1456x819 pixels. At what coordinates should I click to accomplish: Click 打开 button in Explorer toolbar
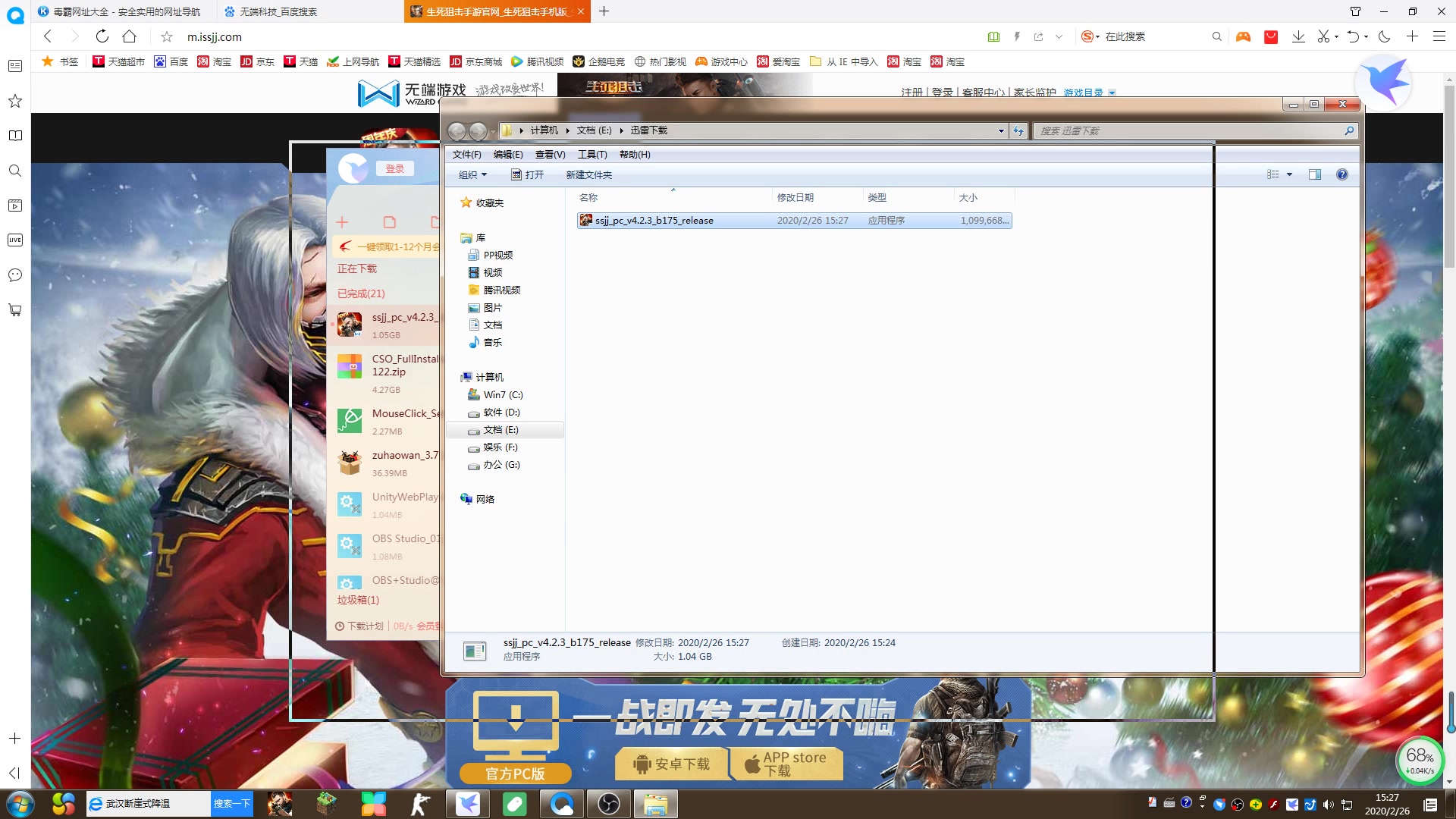point(527,174)
